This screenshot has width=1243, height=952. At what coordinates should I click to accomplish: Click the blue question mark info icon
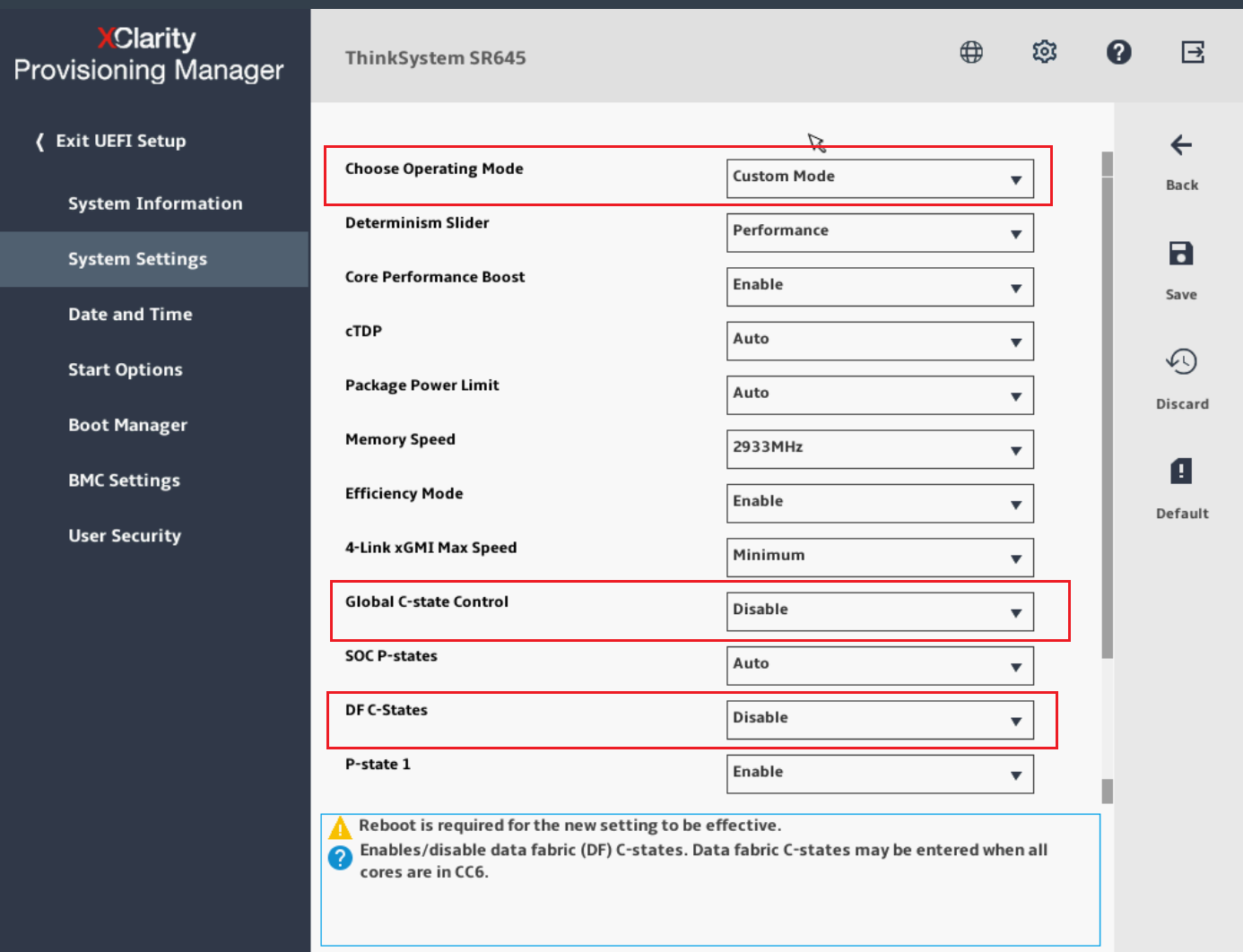[340, 858]
